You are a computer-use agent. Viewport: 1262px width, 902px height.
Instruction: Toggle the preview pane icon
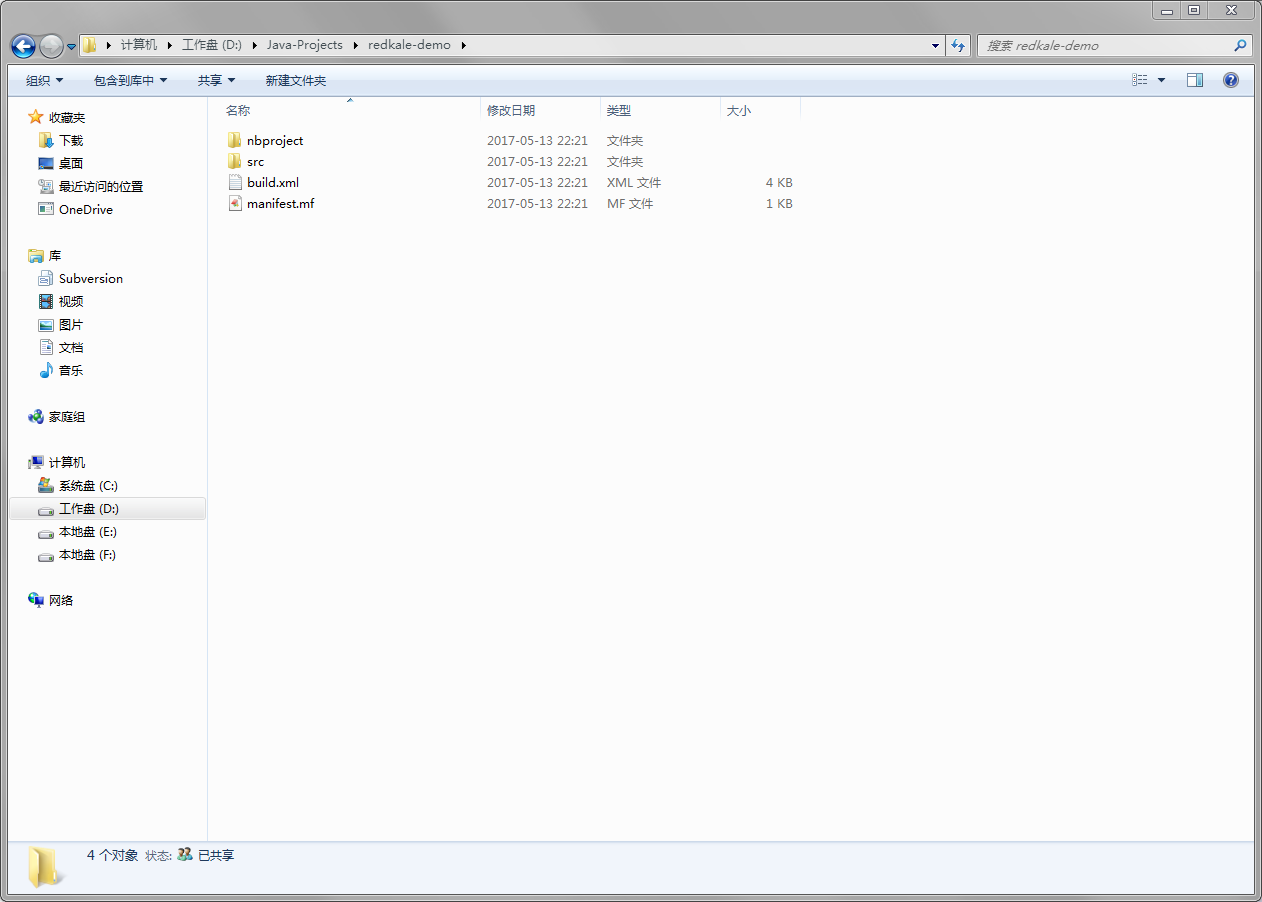tap(1194, 80)
